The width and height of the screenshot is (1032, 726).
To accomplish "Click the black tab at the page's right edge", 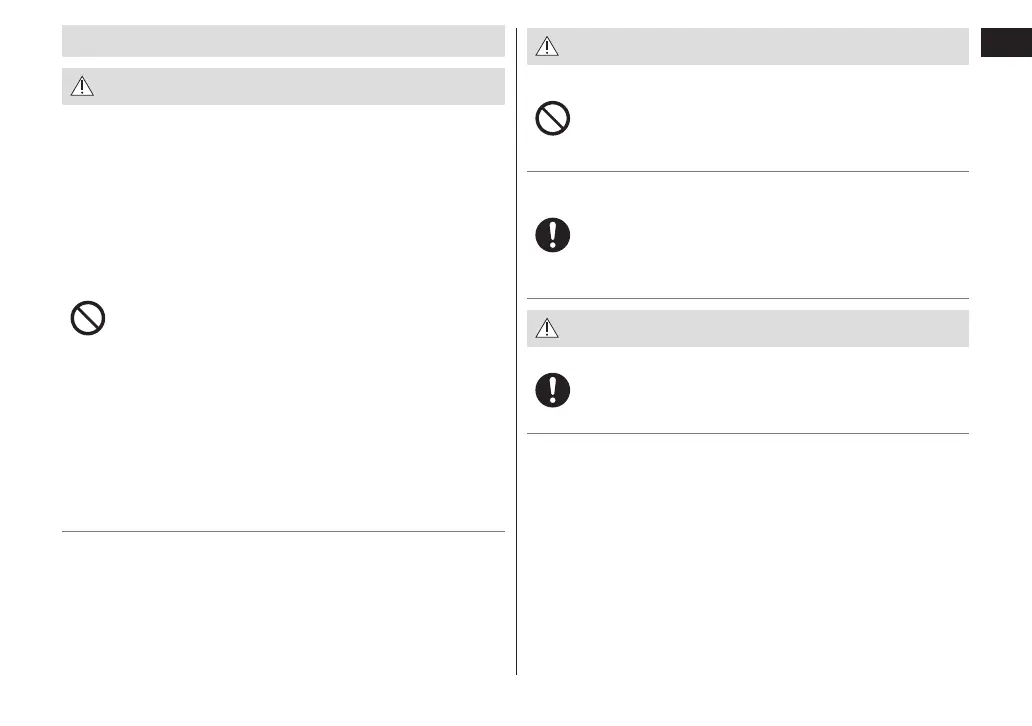I will pyautogui.click(x=1005, y=44).
